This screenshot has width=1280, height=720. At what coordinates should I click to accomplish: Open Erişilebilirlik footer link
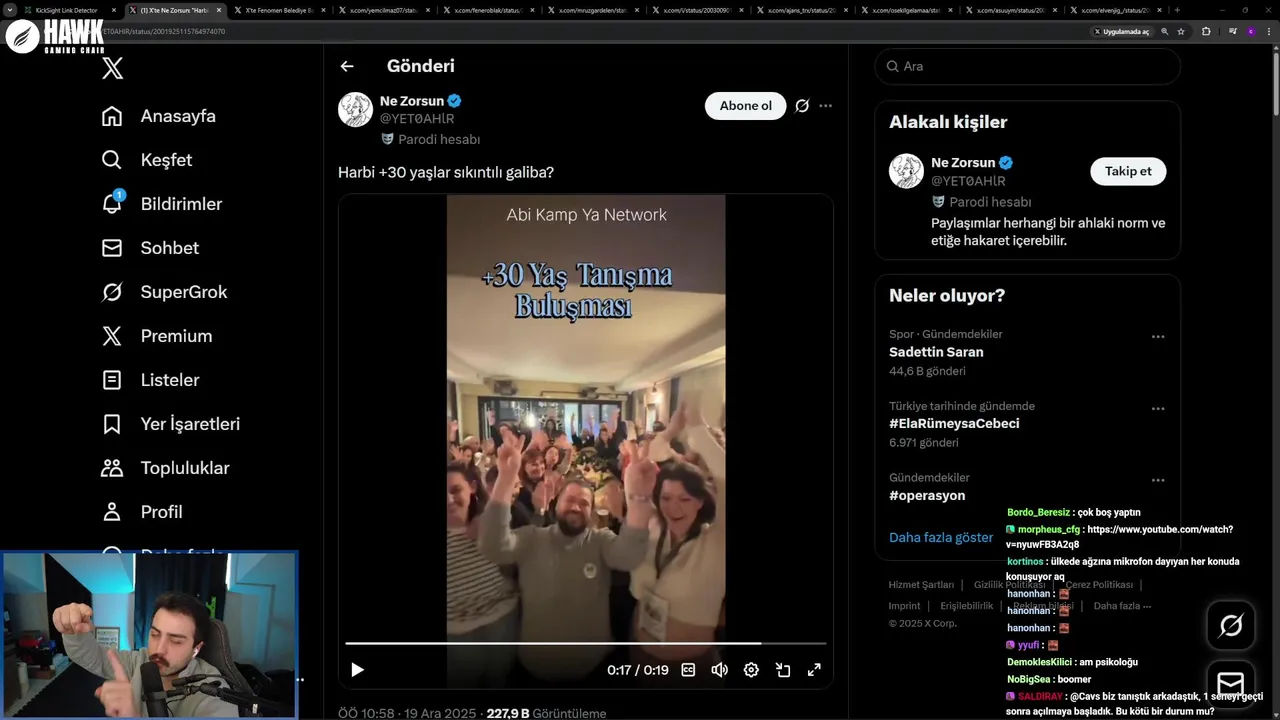click(x=967, y=606)
